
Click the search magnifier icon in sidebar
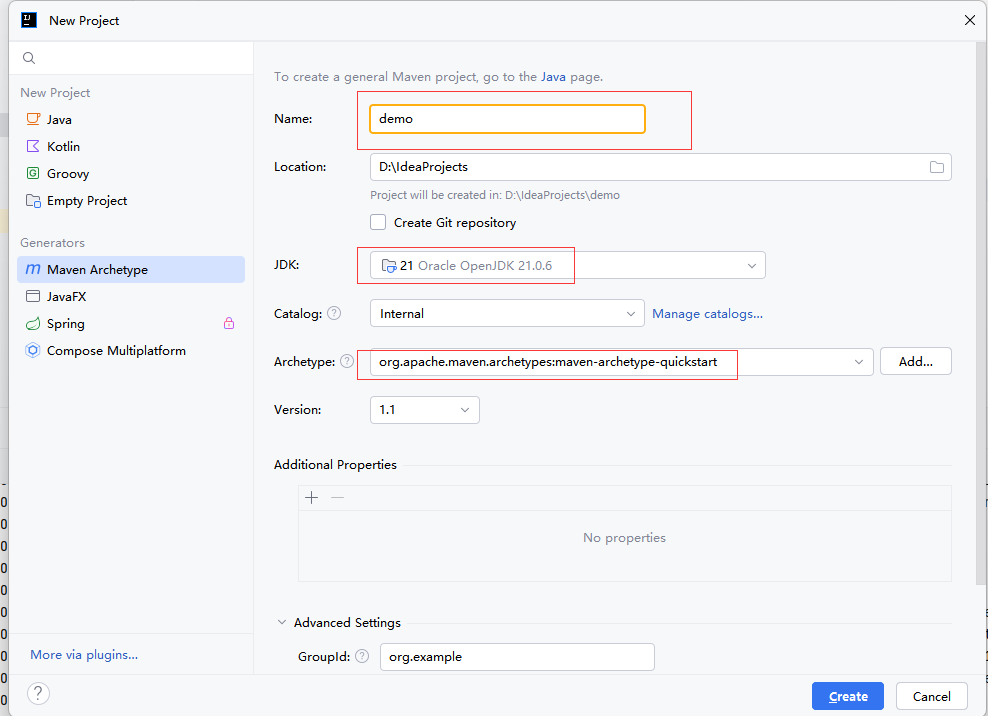tap(29, 58)
